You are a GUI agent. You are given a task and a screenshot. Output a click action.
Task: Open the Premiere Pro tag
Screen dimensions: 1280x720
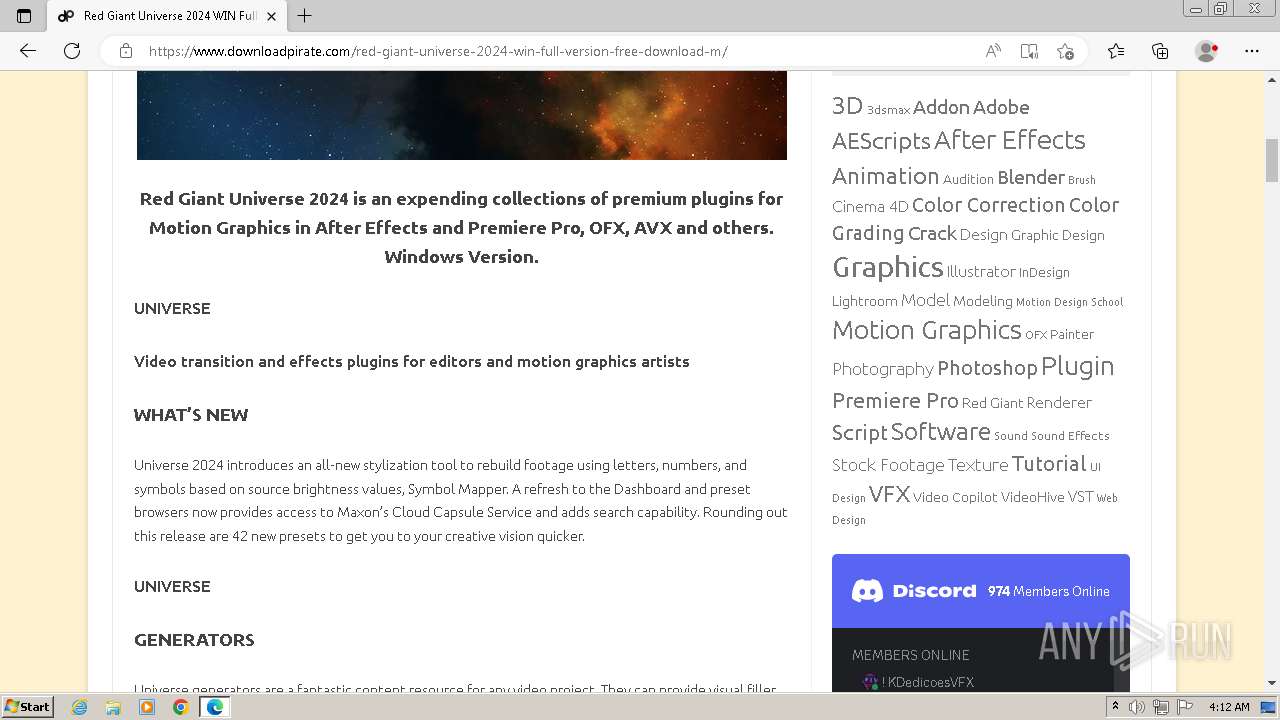point(895,400)
